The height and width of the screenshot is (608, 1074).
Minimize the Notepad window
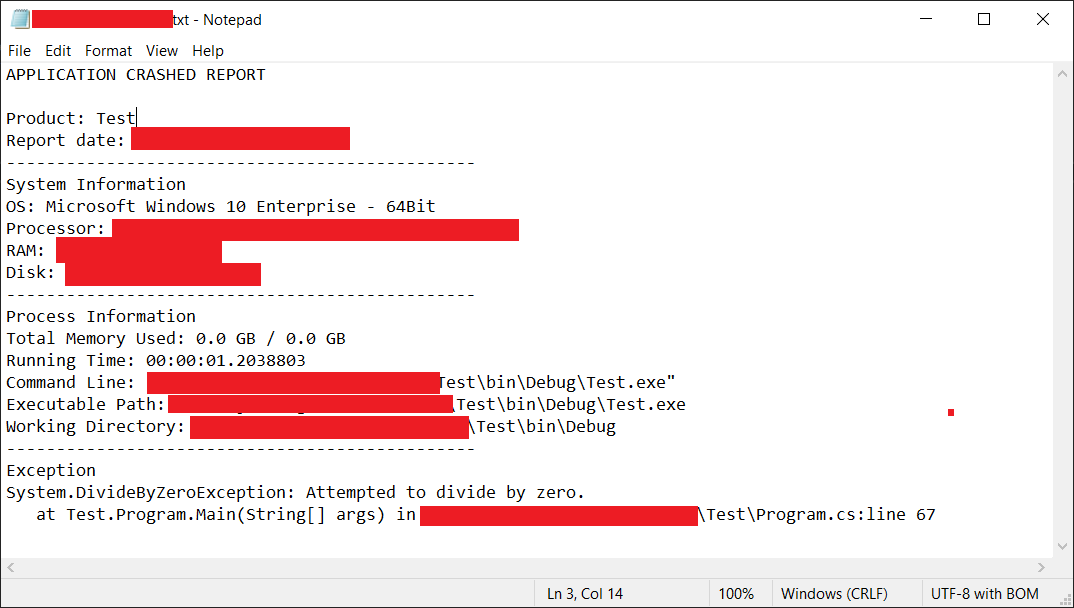[925, 19]
